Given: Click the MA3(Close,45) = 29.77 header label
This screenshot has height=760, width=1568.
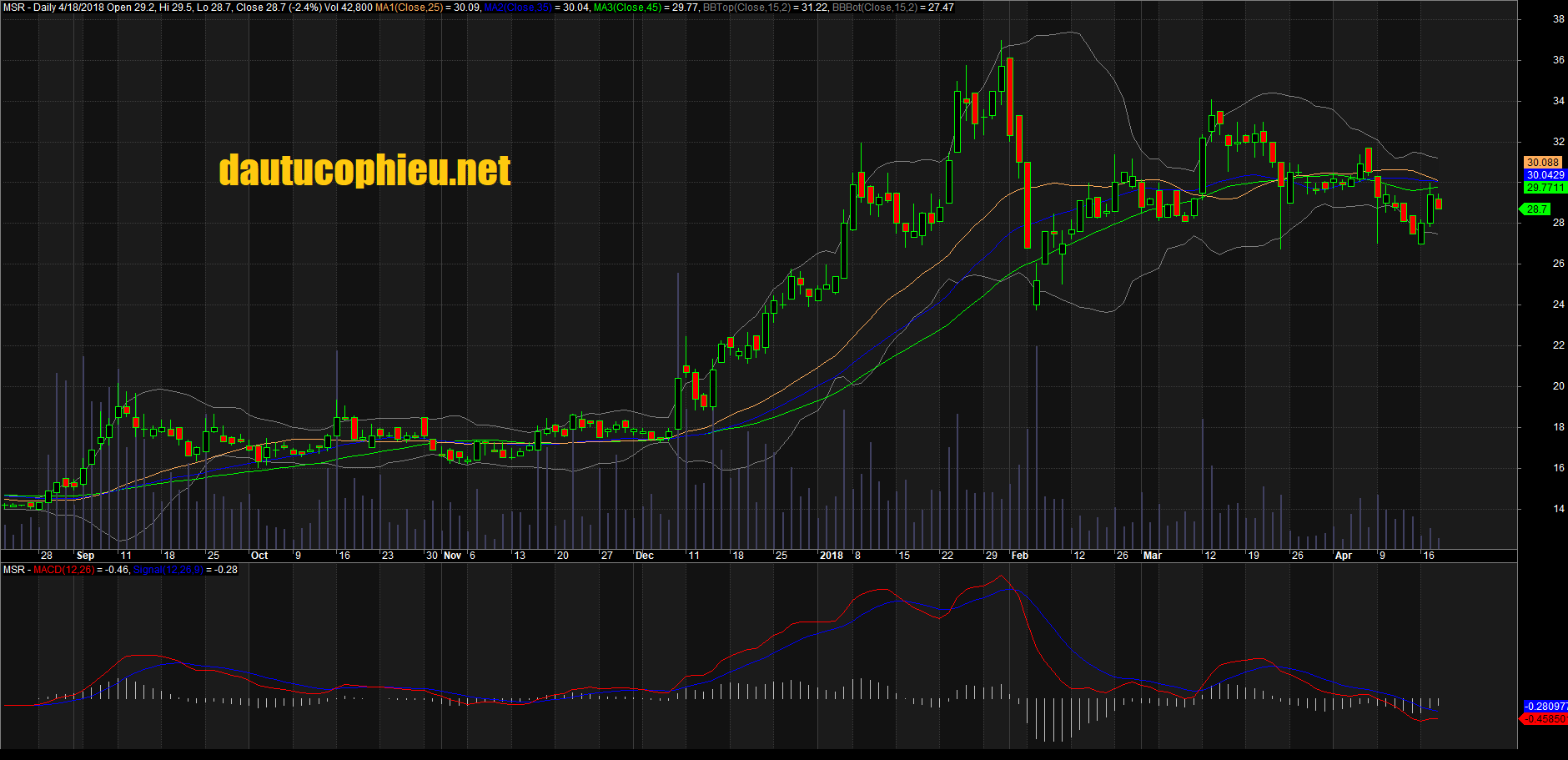Looking at the screenshot, I should pos(646,8).
